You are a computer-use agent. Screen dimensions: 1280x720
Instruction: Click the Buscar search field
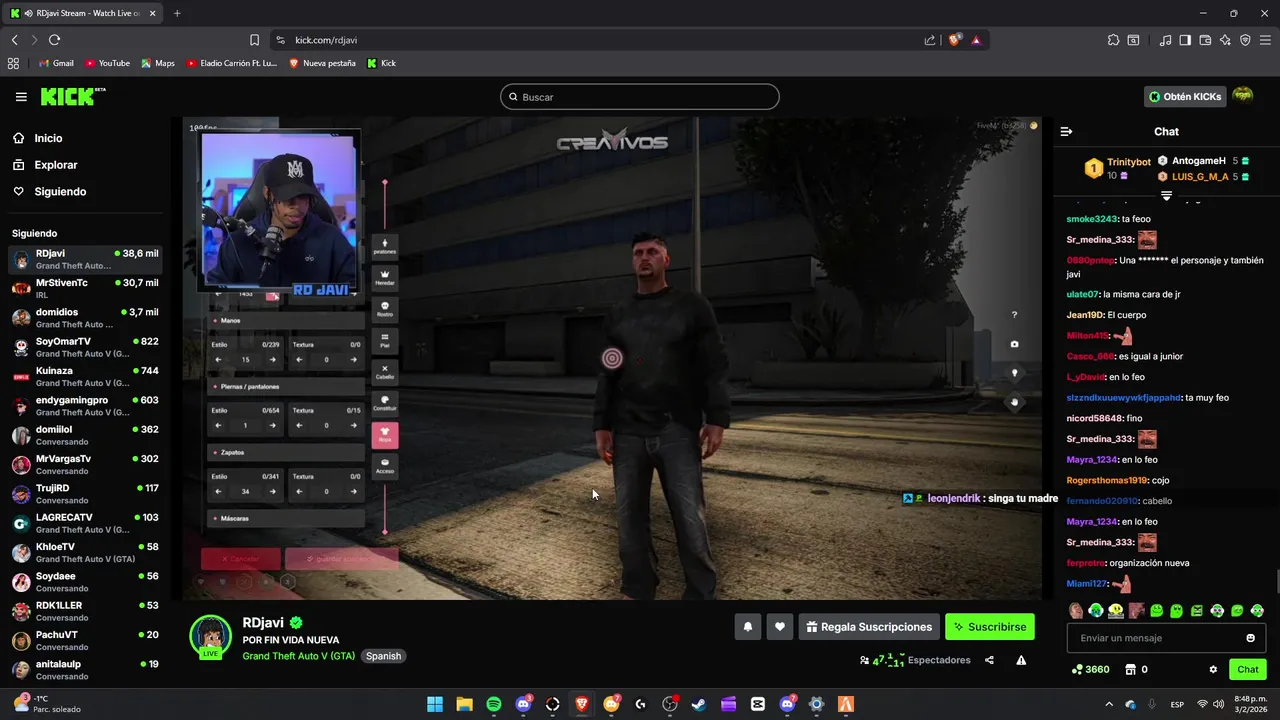pos(640,97)
